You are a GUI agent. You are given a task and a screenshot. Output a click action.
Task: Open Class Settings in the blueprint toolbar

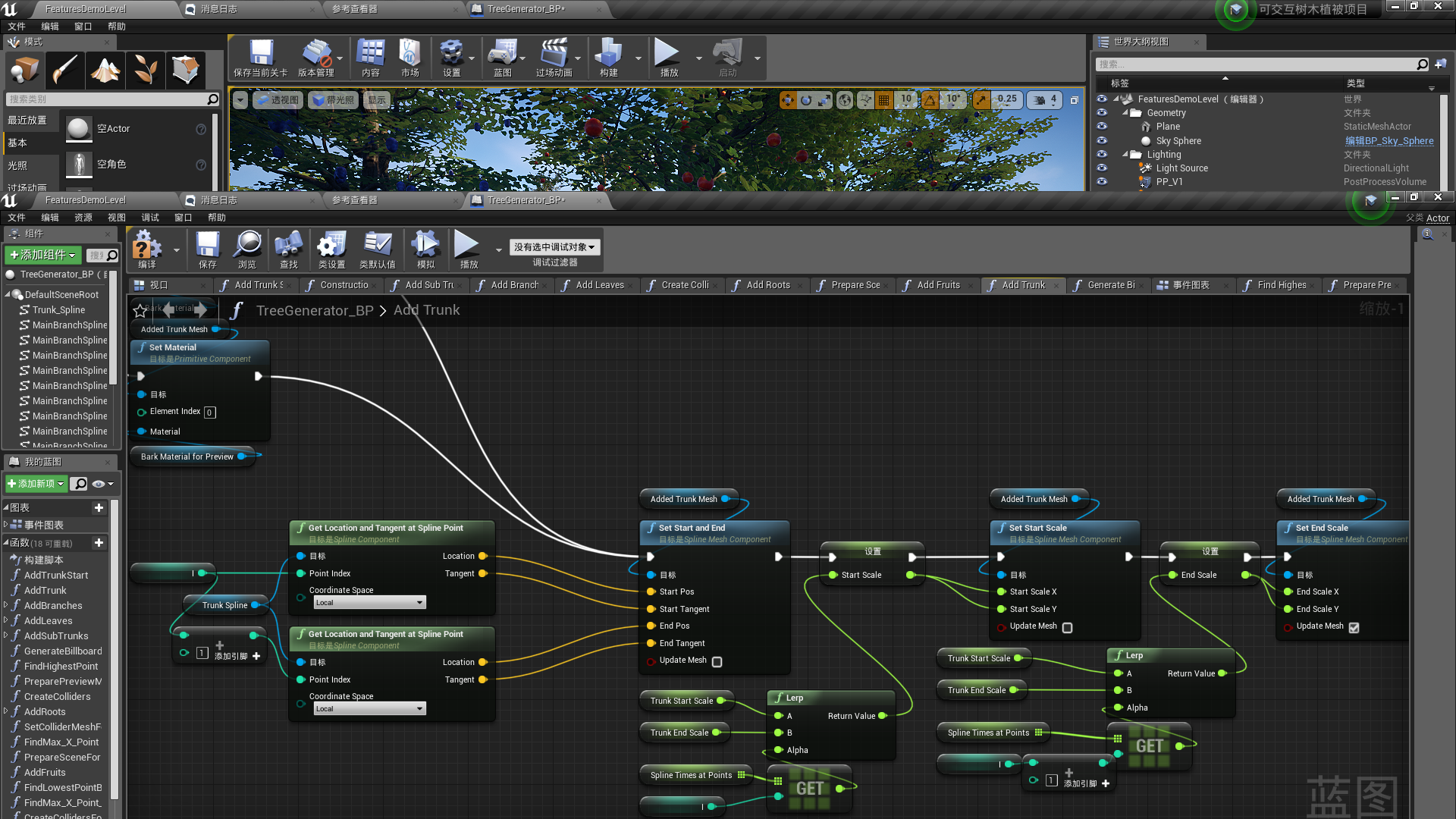tap(331, 249)
